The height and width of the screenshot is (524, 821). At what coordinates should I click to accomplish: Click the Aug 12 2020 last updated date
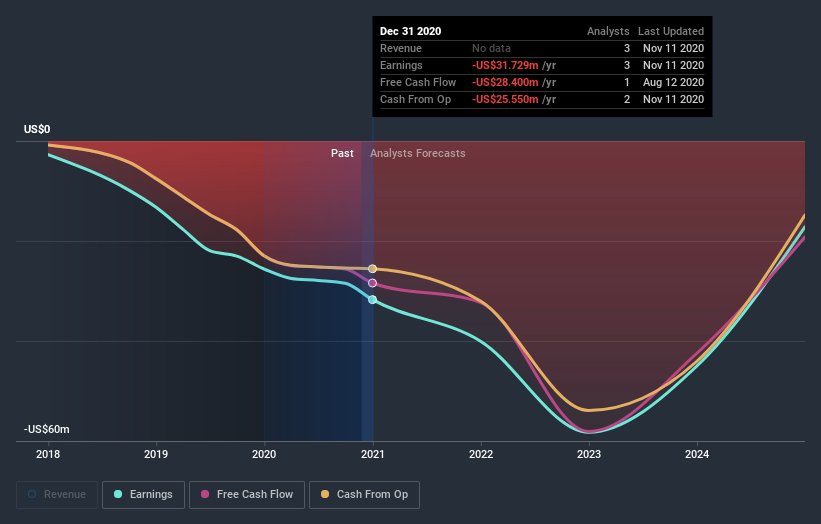click(x=673, y=82)
